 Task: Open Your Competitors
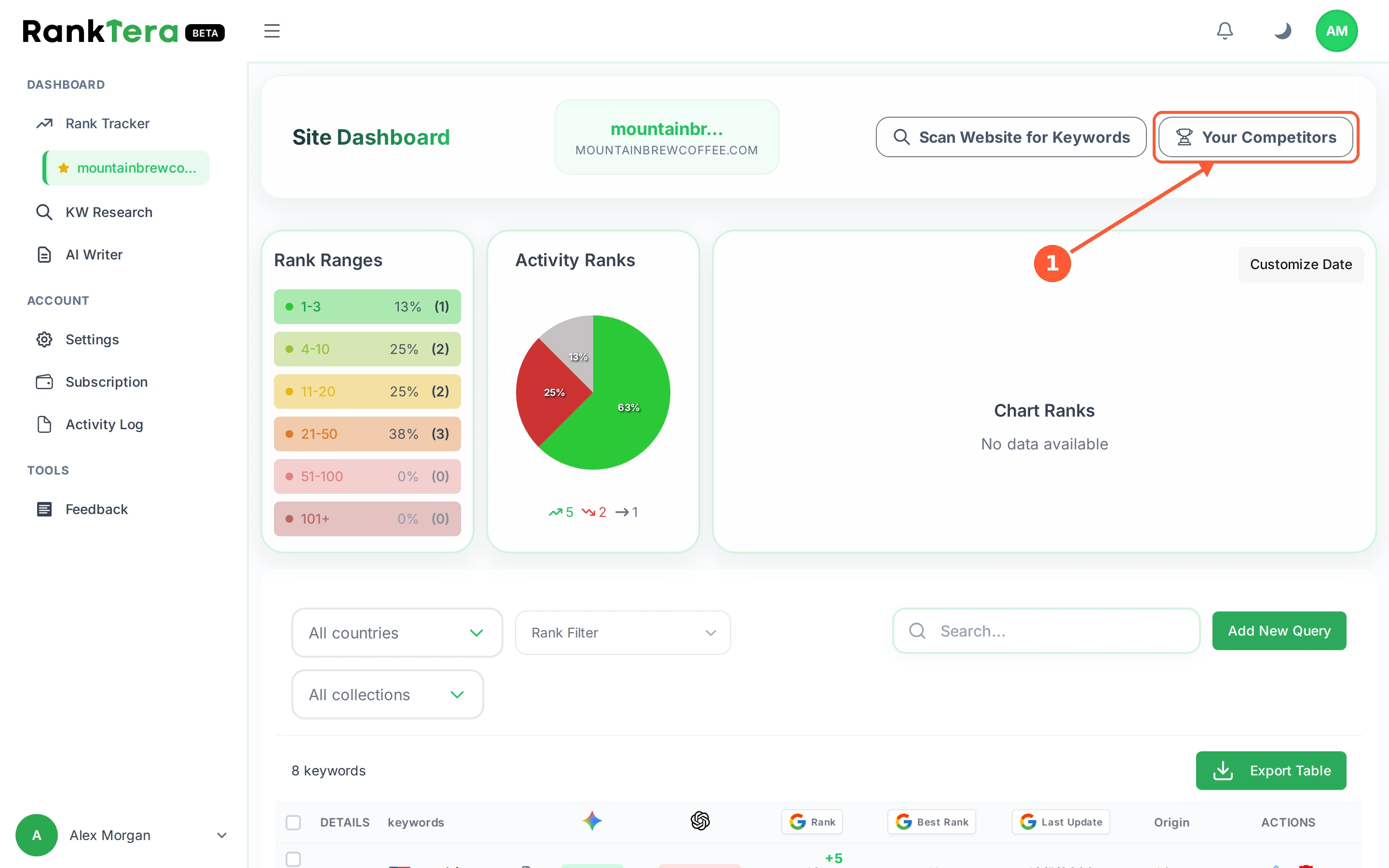click(1255, 137)
